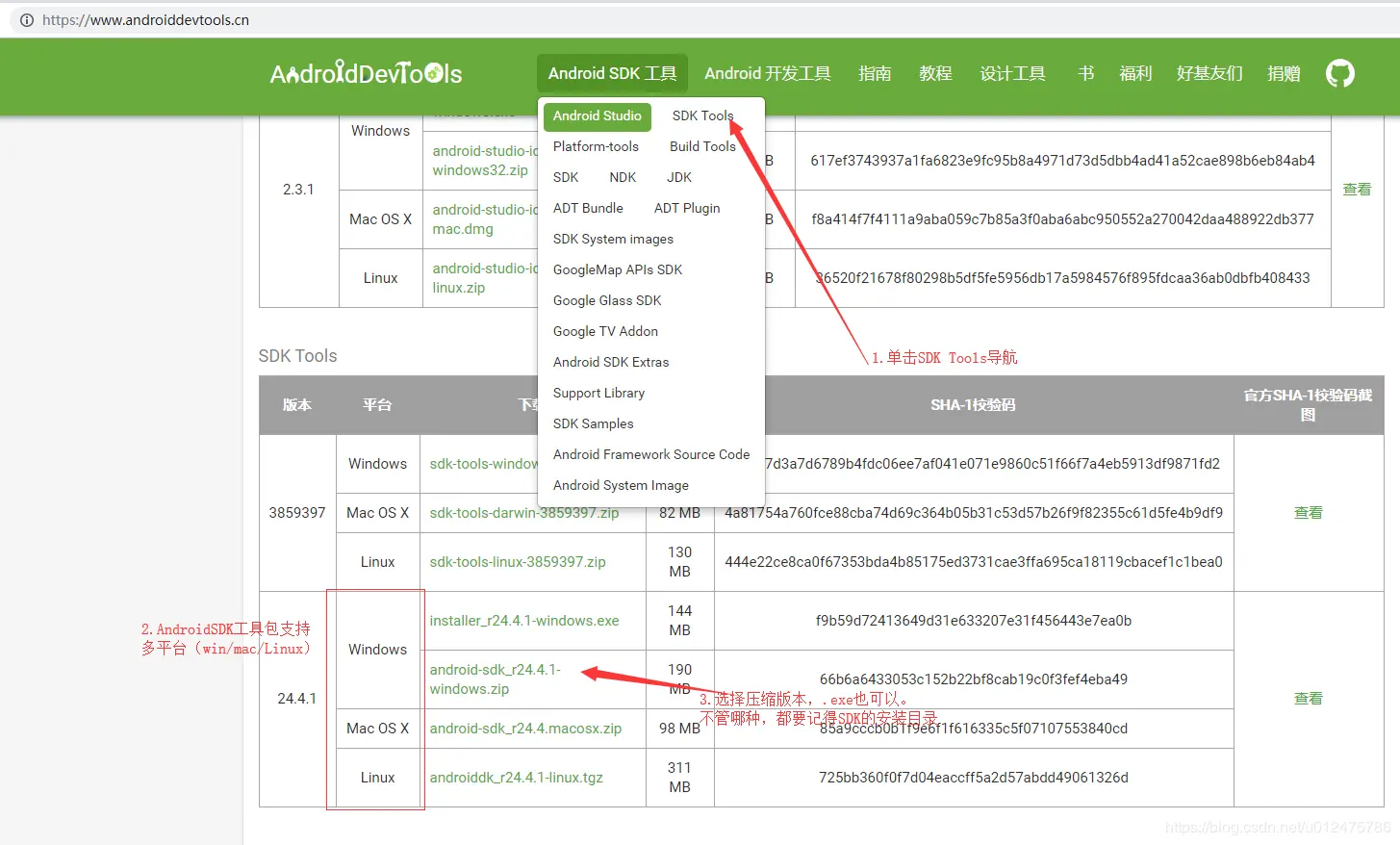Open SDK System images entry
The image size is (1400, 845).
tap(613, 239)
